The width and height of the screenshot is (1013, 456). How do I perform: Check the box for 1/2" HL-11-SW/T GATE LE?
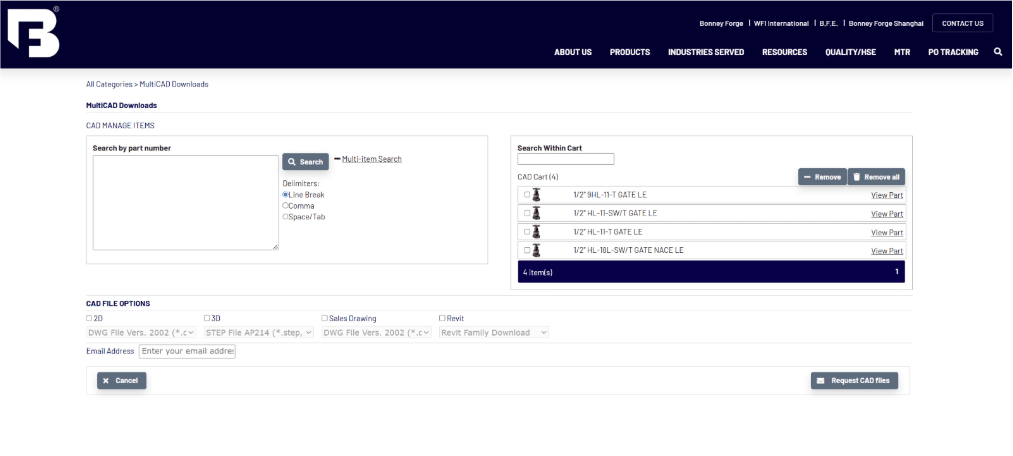pos(527,213)
